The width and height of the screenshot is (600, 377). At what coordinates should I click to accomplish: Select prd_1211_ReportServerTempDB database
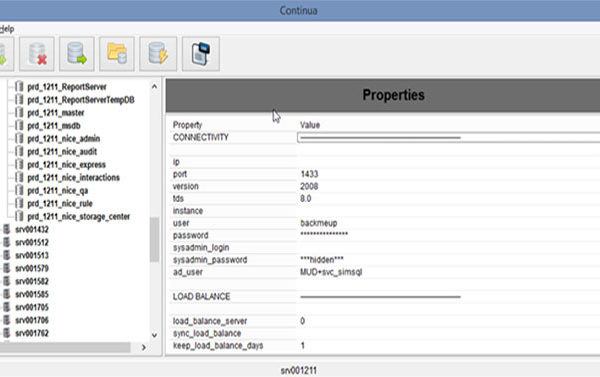[81, 100]
